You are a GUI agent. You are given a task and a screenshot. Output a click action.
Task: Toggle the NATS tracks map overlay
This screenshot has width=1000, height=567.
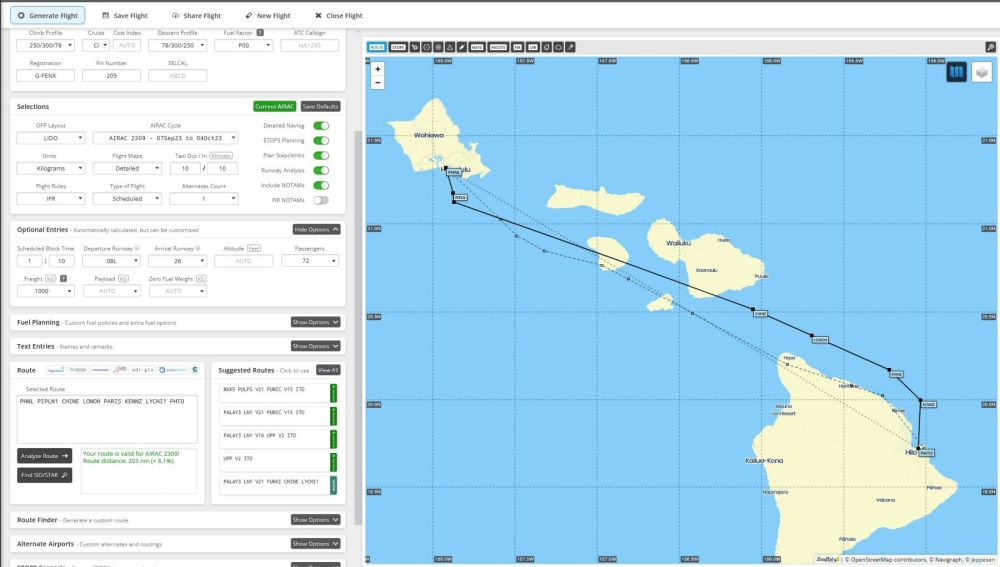[476, 47]
